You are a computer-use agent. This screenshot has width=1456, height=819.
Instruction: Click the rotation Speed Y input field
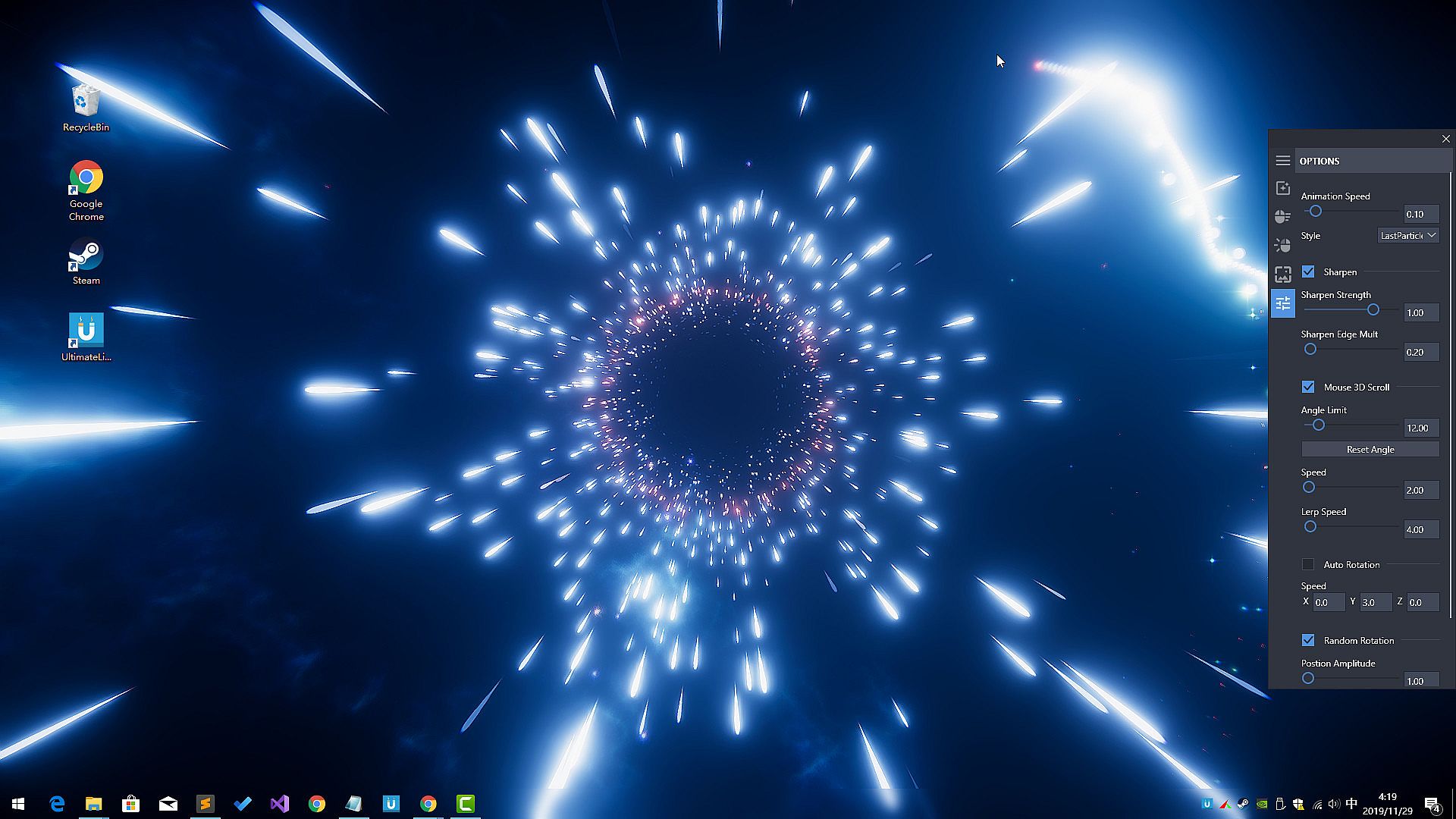tap(1375, 602)
